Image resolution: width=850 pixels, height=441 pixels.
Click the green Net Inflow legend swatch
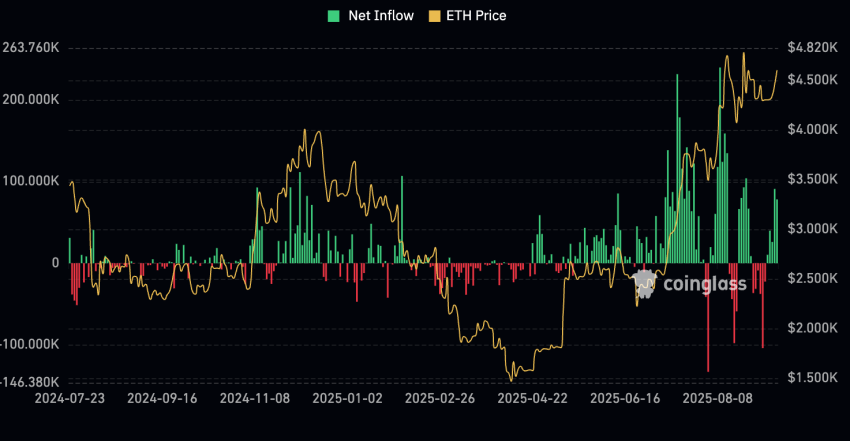coord(333,15)
